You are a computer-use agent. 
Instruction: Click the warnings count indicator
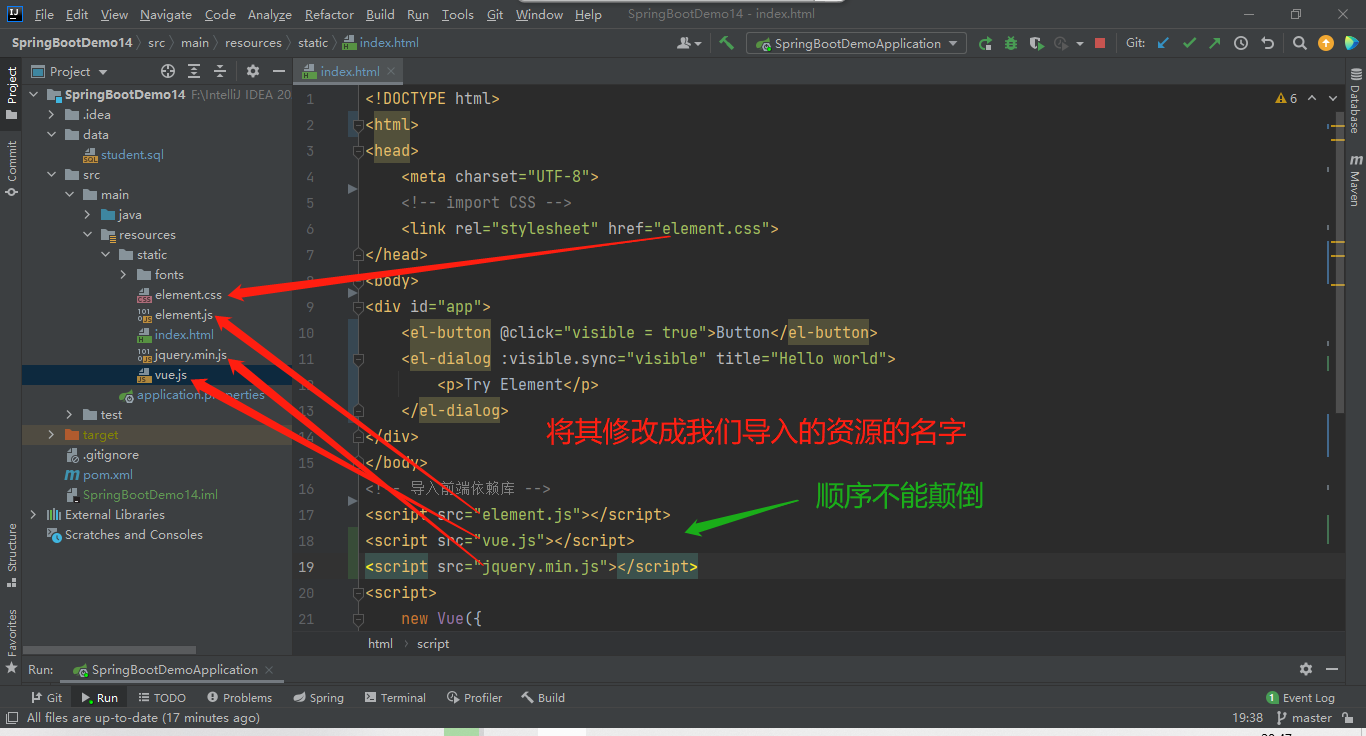pos(1286,98)
